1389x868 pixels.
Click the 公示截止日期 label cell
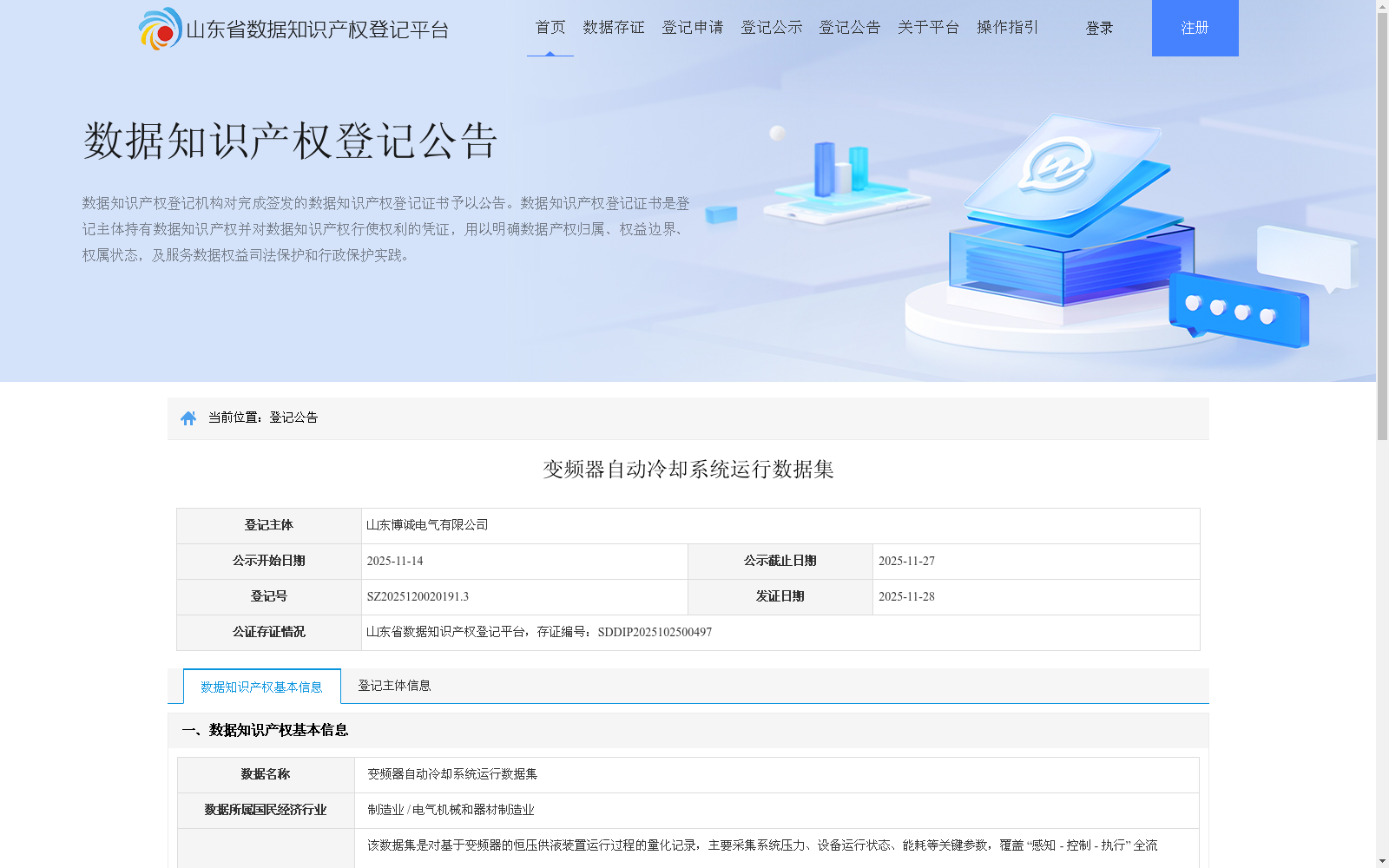pos(780,562)
